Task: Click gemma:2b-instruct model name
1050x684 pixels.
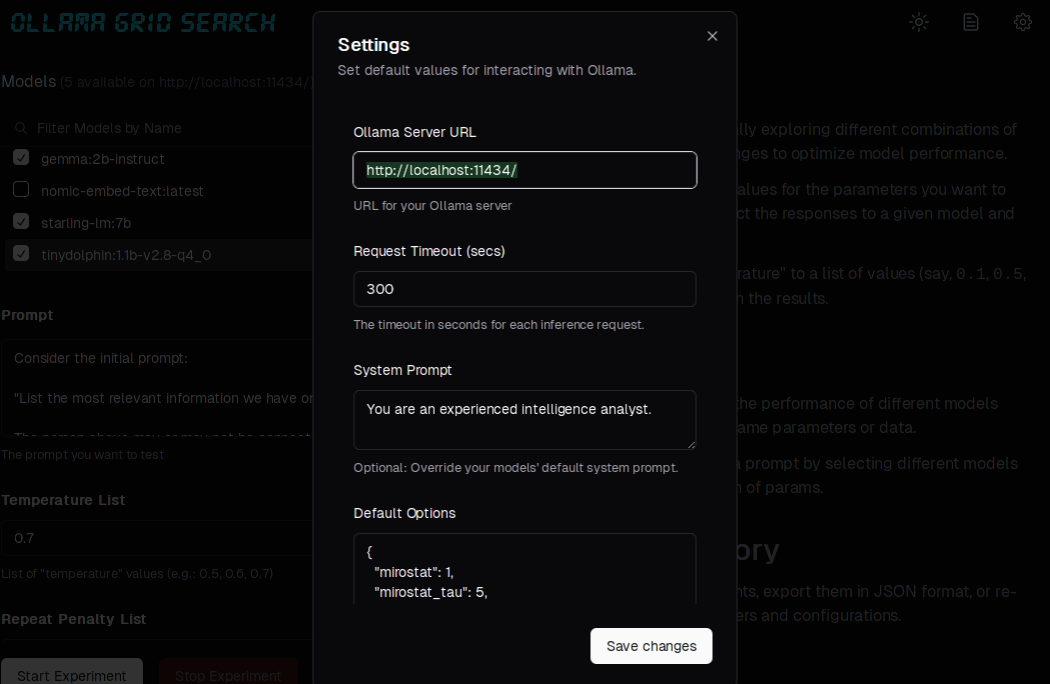Action: (102, 159)
